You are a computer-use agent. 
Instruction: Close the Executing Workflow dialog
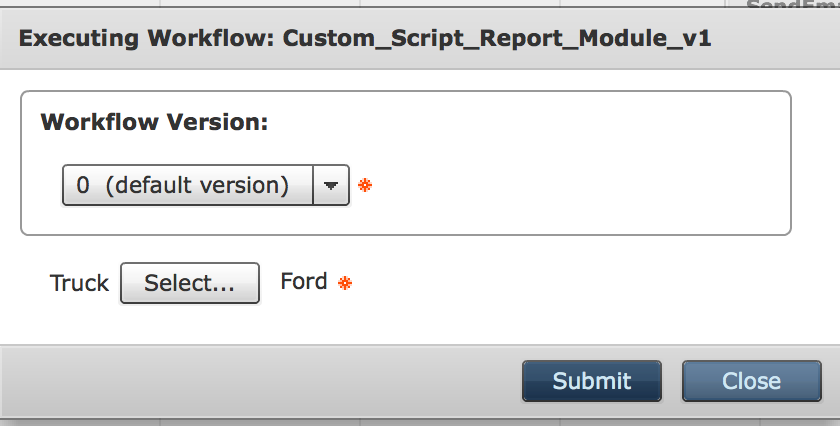pyautogui.click(x=752, y=381)
